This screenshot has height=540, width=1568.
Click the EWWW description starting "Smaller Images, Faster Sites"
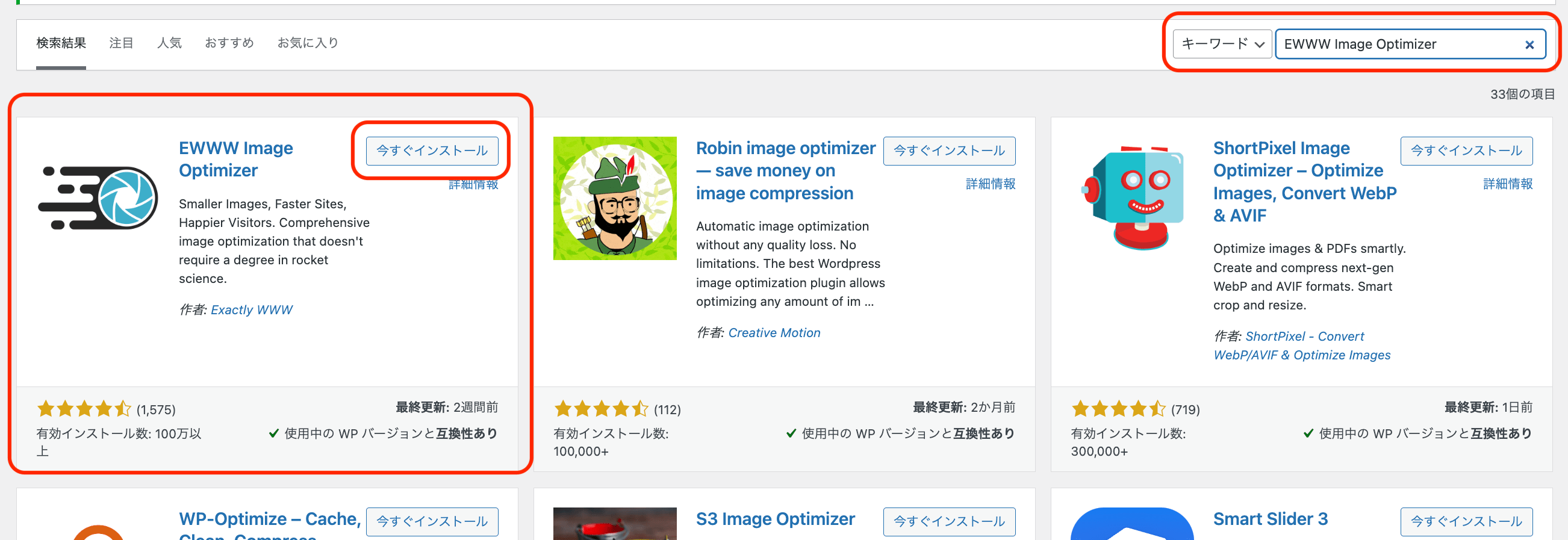coord(274,241)
